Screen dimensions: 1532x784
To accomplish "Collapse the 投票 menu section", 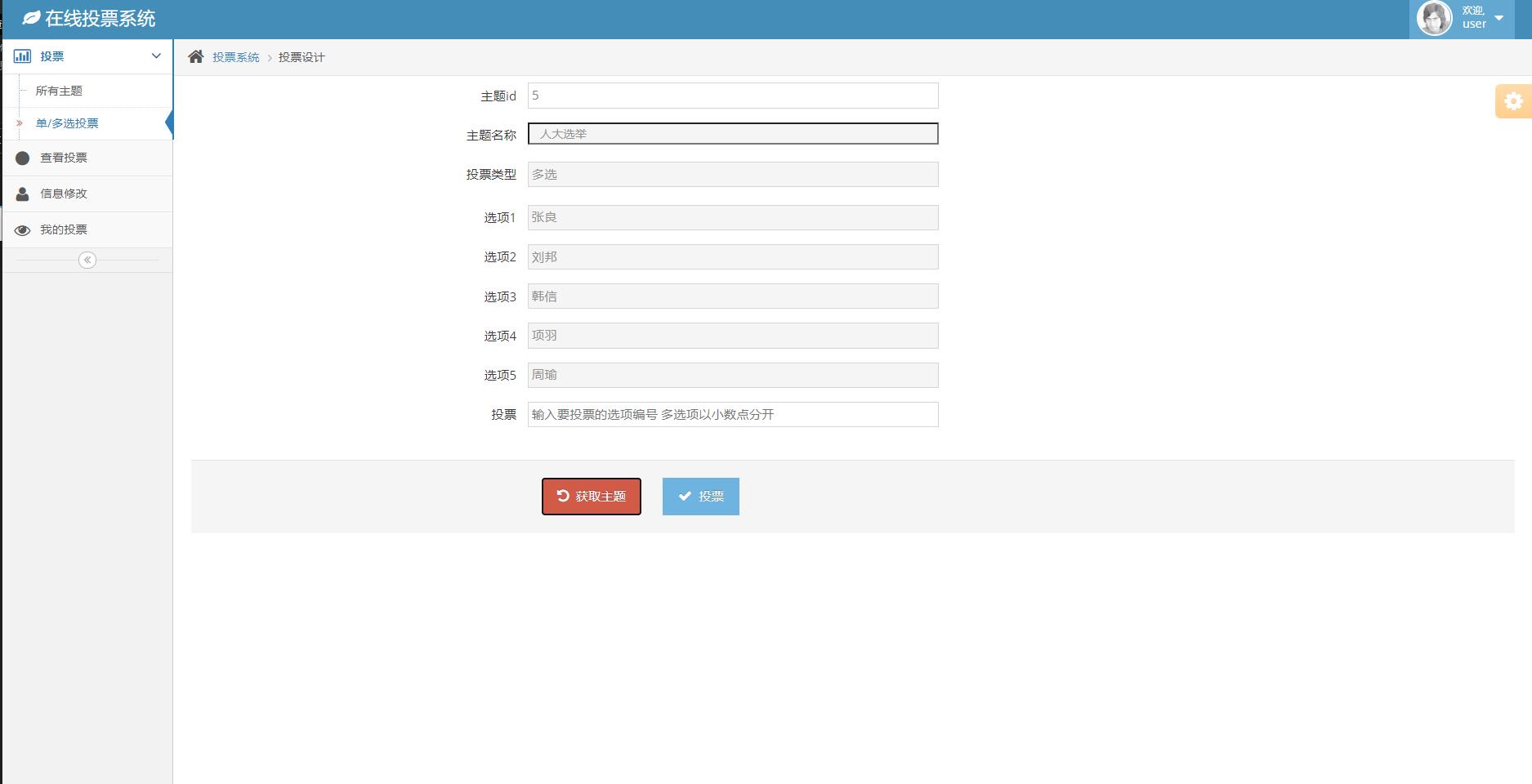I will (154, 56).
